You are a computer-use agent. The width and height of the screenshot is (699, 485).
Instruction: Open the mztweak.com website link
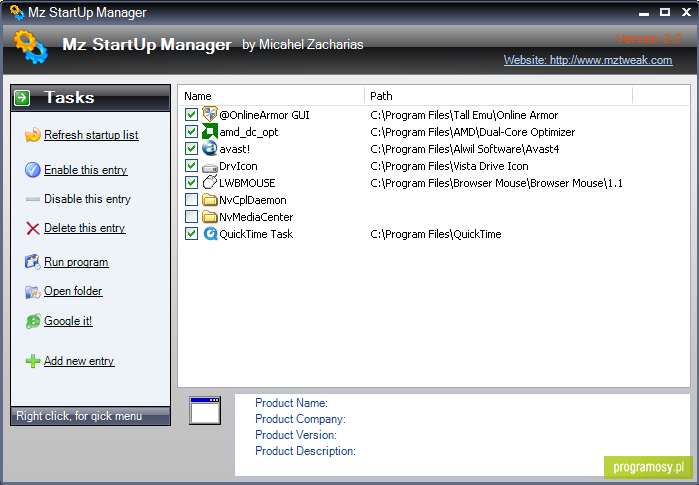tap(588, 60)
